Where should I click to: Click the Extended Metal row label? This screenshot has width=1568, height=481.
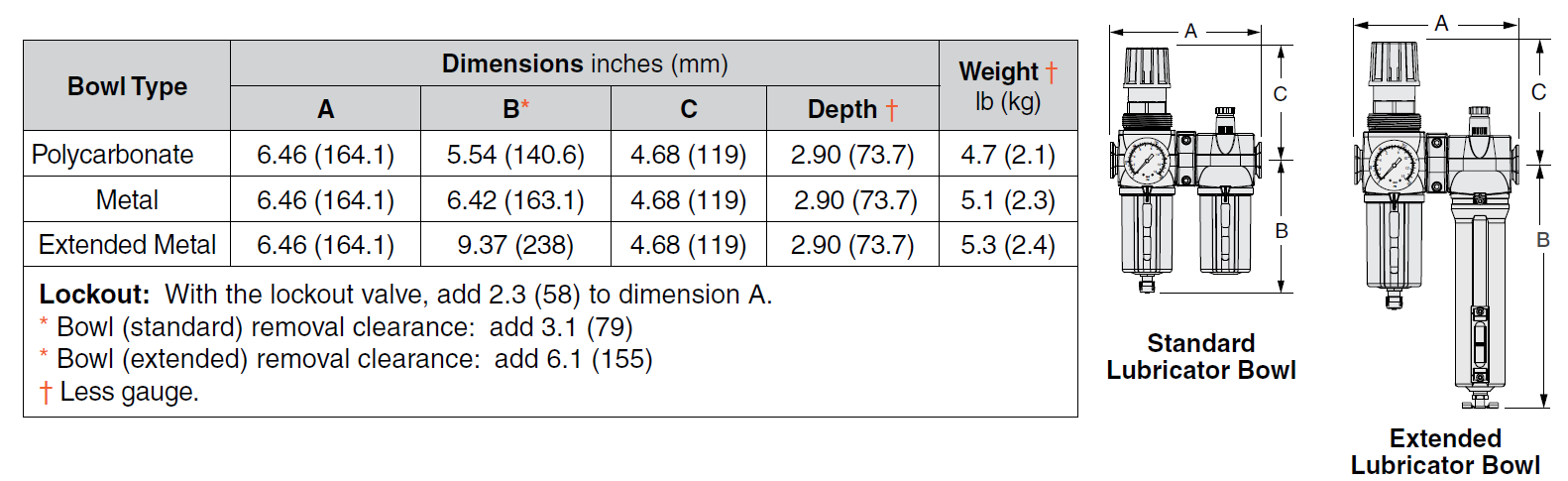pos(127,245)
